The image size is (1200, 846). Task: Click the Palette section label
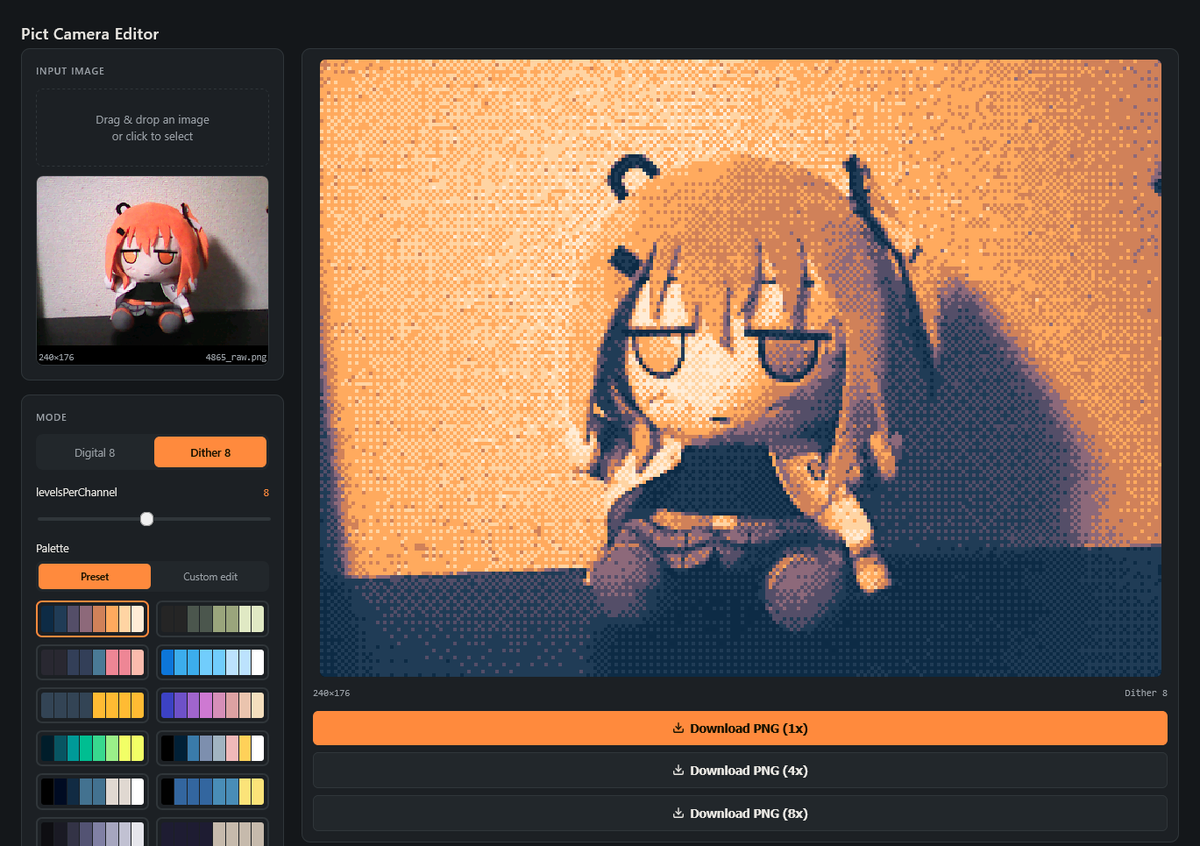coord(53,548)
